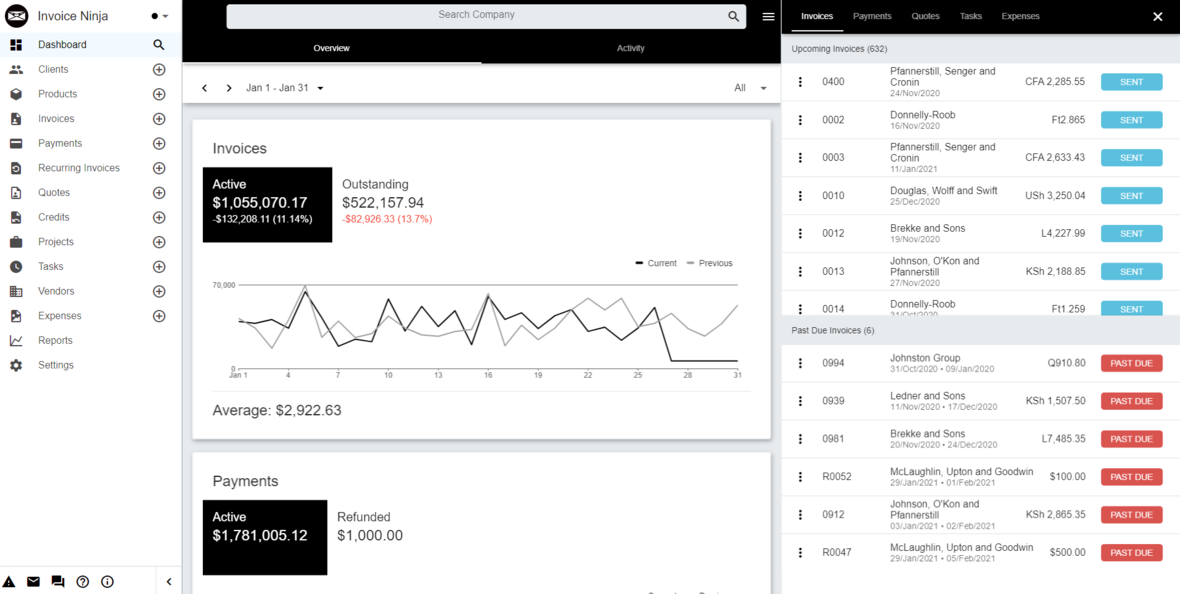Collapse the sidebar with chevron arrow
The height and width of the screenshot is (594, 1180).
coord(169,581)
